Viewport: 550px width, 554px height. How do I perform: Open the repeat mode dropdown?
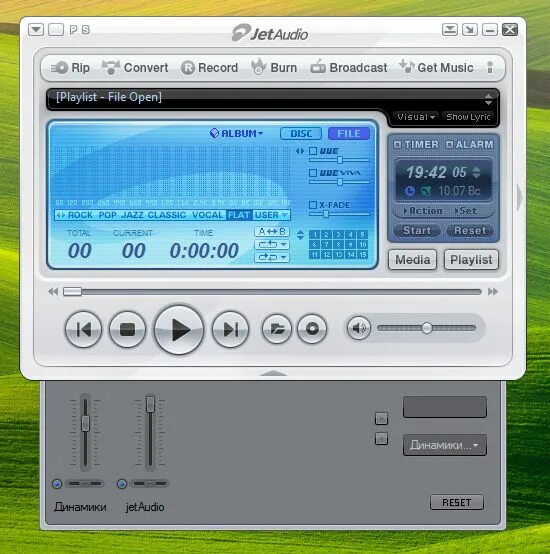(x=272, y=244)
